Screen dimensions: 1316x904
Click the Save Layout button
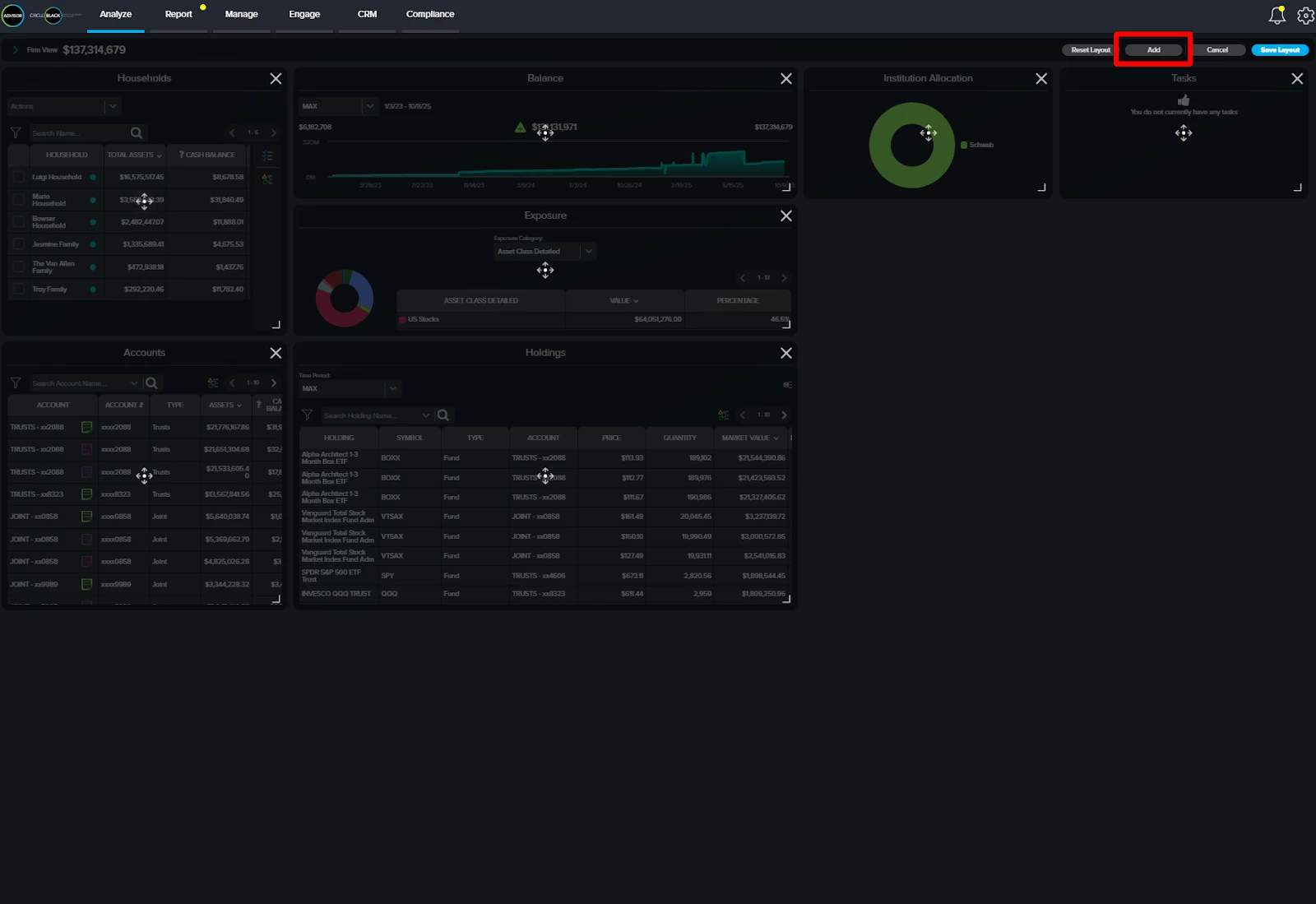click(1280, 50)
